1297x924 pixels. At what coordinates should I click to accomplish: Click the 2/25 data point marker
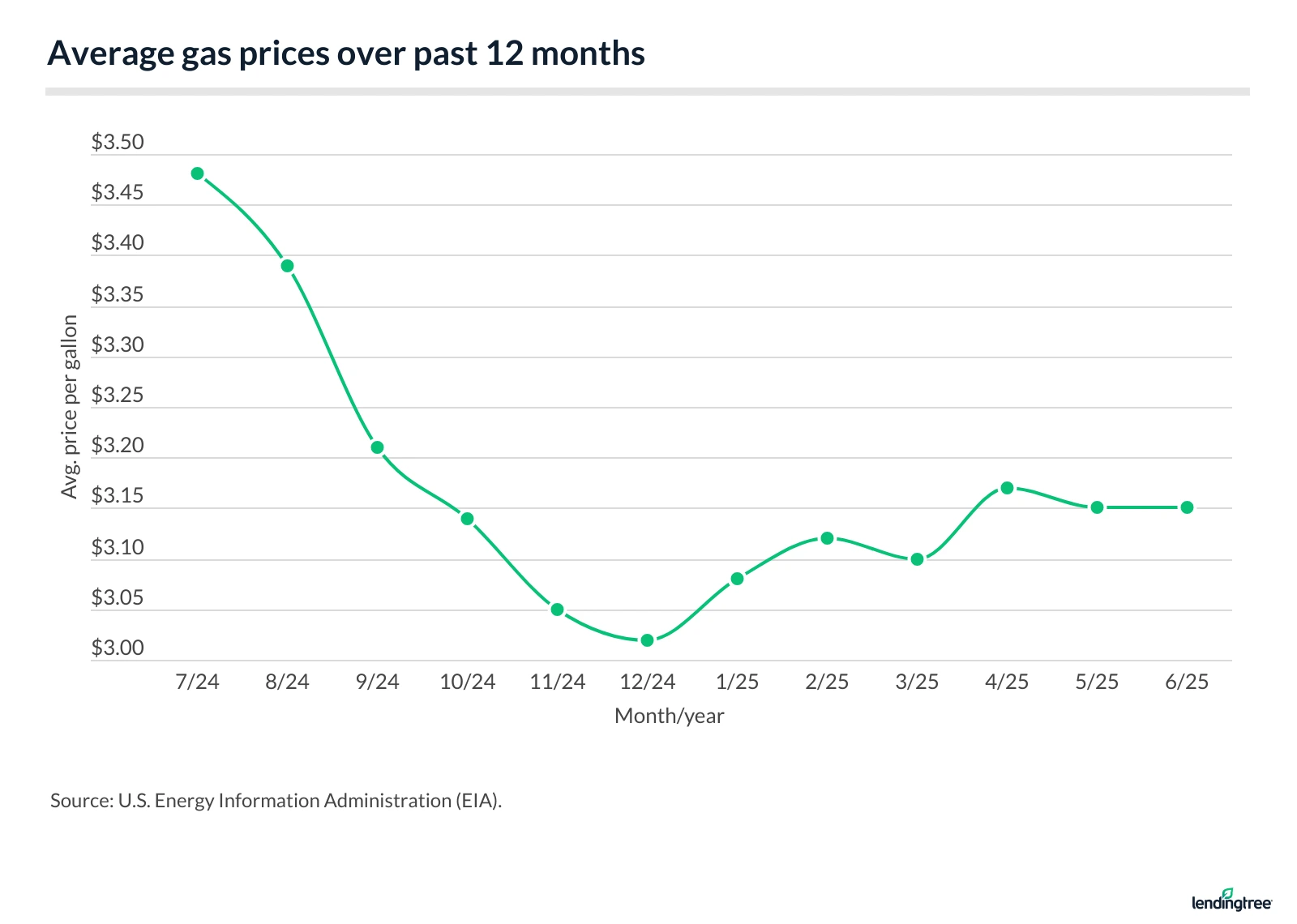pyautogui.click(x=827, y=538)
